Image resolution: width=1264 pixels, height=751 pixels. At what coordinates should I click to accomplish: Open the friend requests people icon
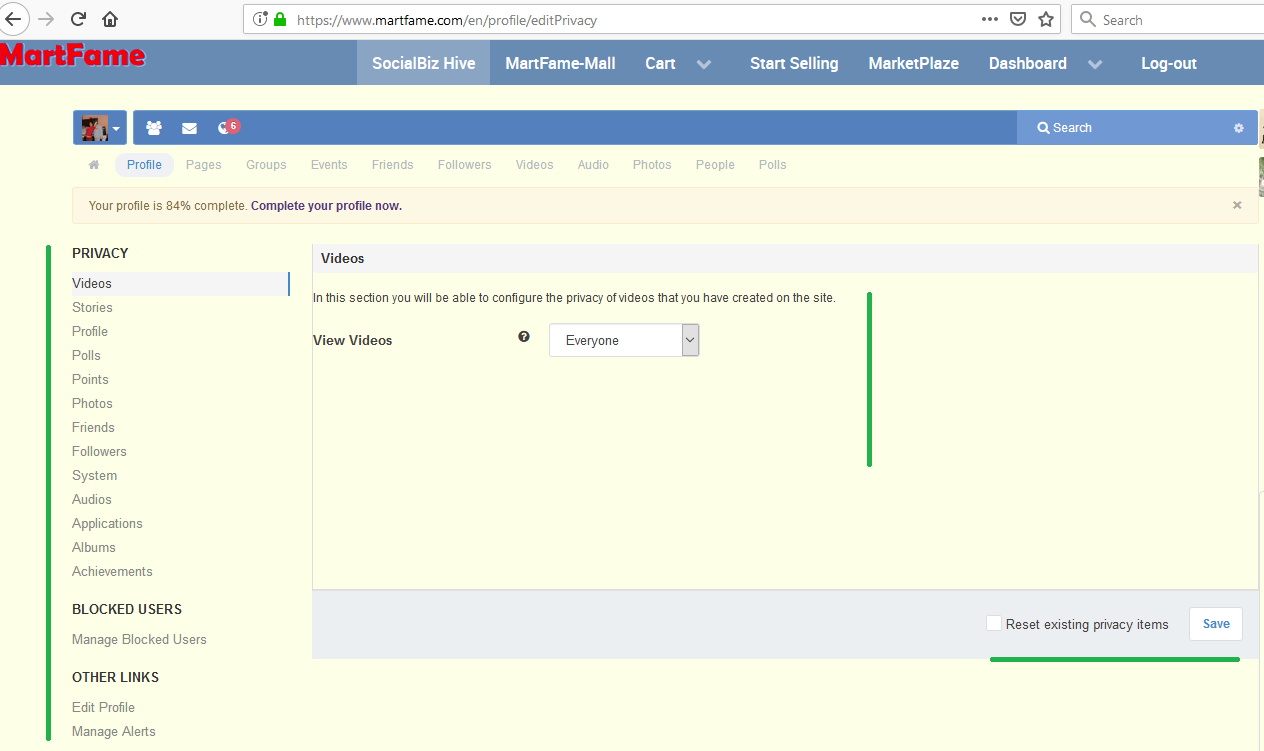pyautogui.click(x=154, y=128)
